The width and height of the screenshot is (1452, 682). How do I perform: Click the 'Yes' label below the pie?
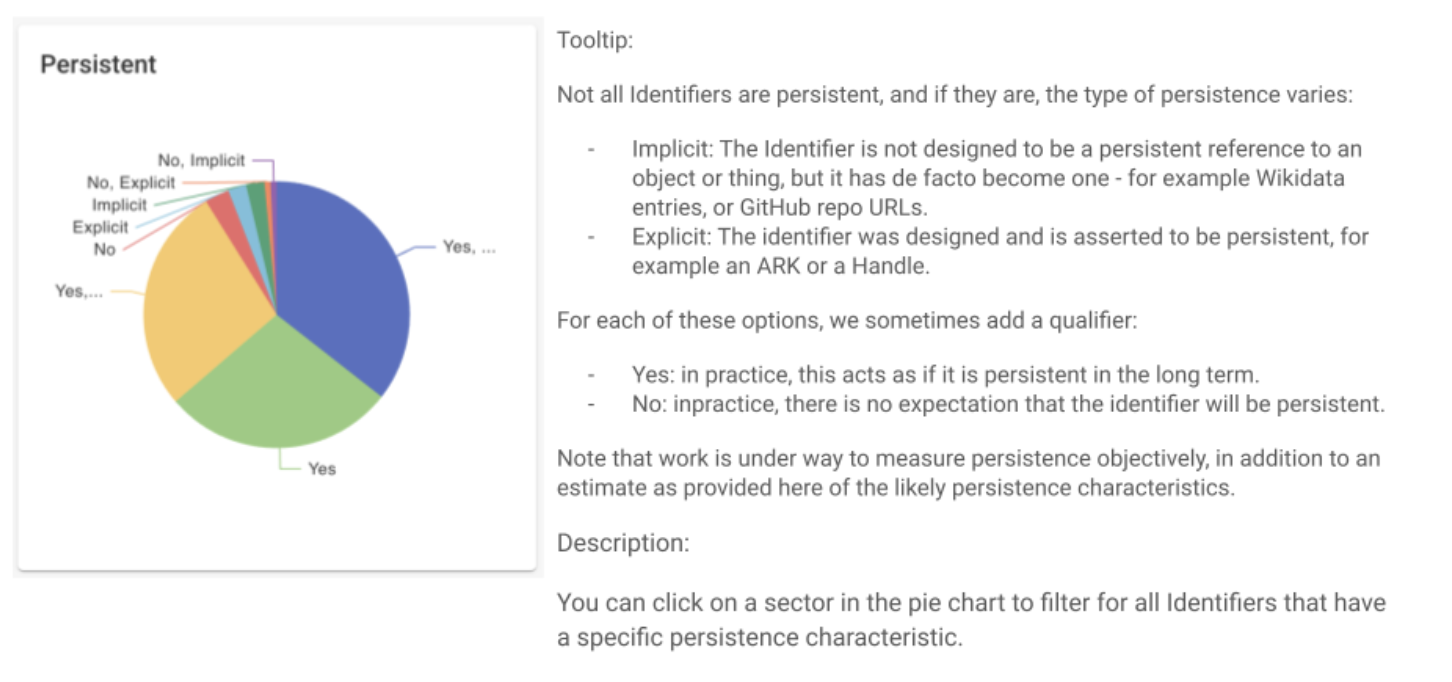click(322, 468)
